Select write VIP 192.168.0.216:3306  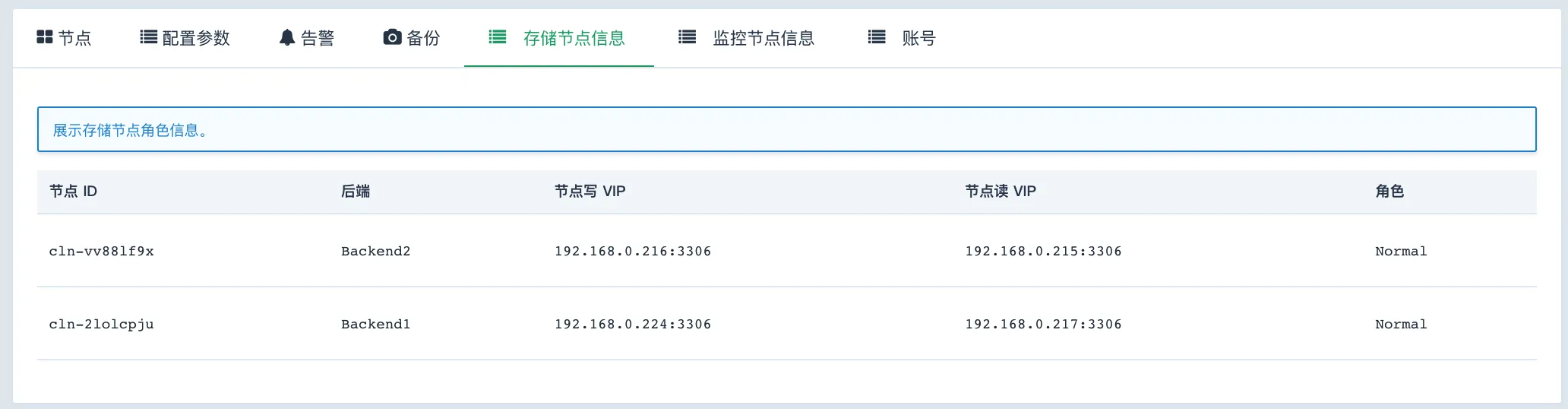coord(633,251)
